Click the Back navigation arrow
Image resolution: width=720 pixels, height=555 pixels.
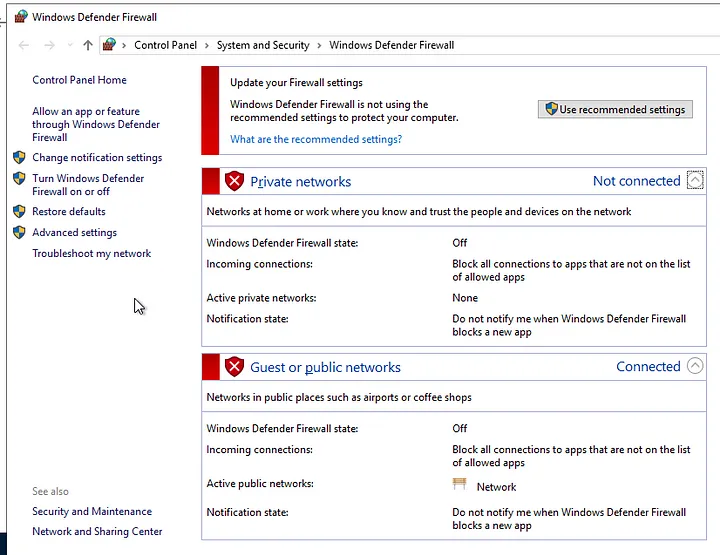24,45
